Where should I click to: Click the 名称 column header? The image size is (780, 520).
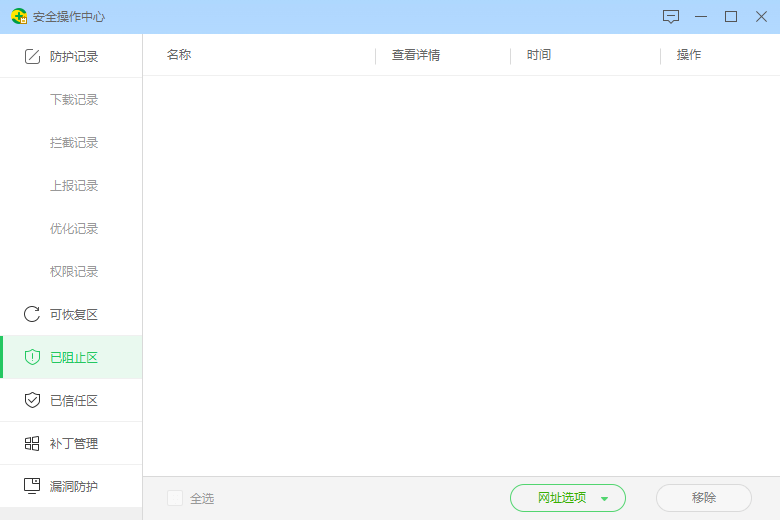(x=179, y=55)
